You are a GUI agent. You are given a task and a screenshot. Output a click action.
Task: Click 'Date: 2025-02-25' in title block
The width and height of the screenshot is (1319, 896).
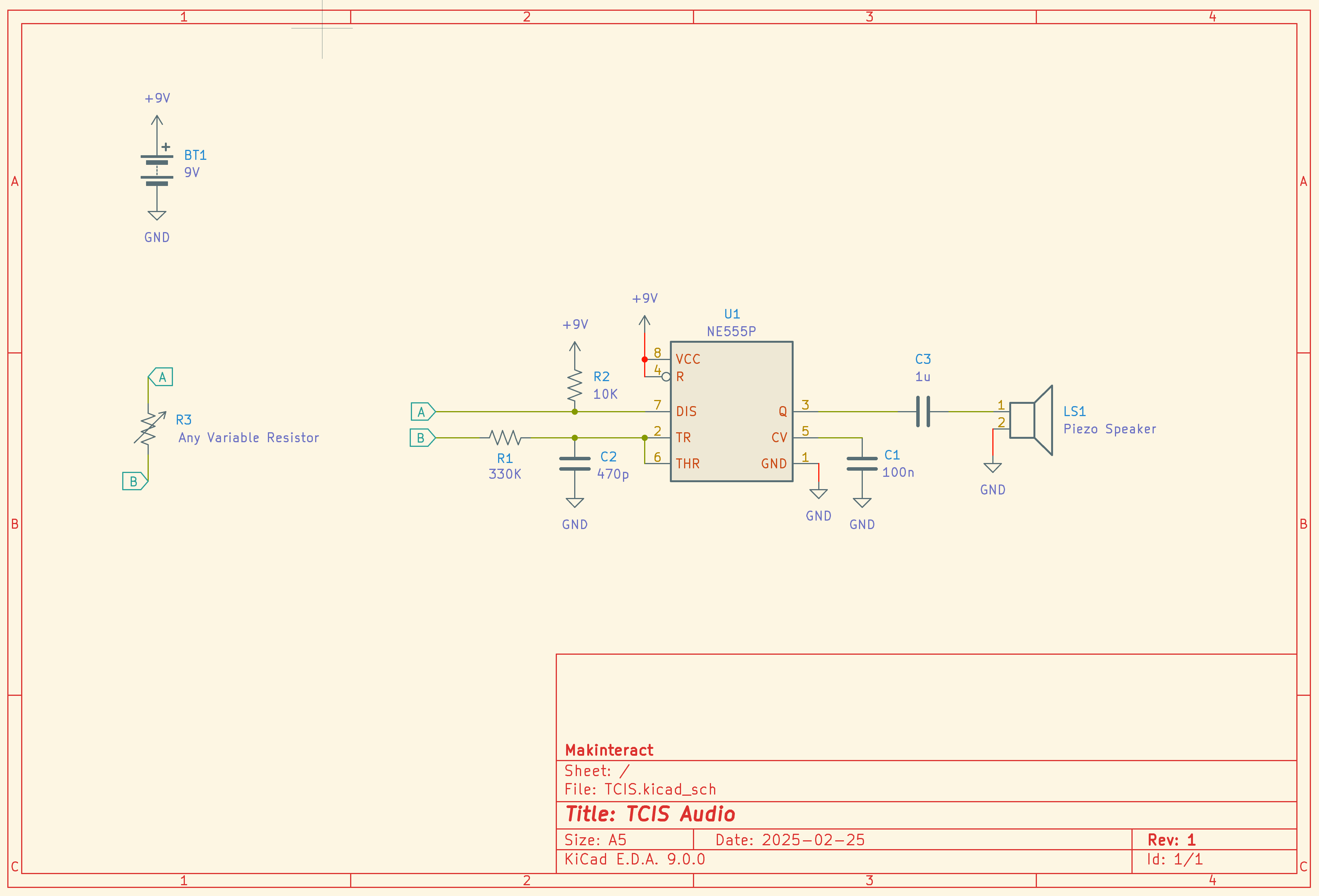point(790,840)
